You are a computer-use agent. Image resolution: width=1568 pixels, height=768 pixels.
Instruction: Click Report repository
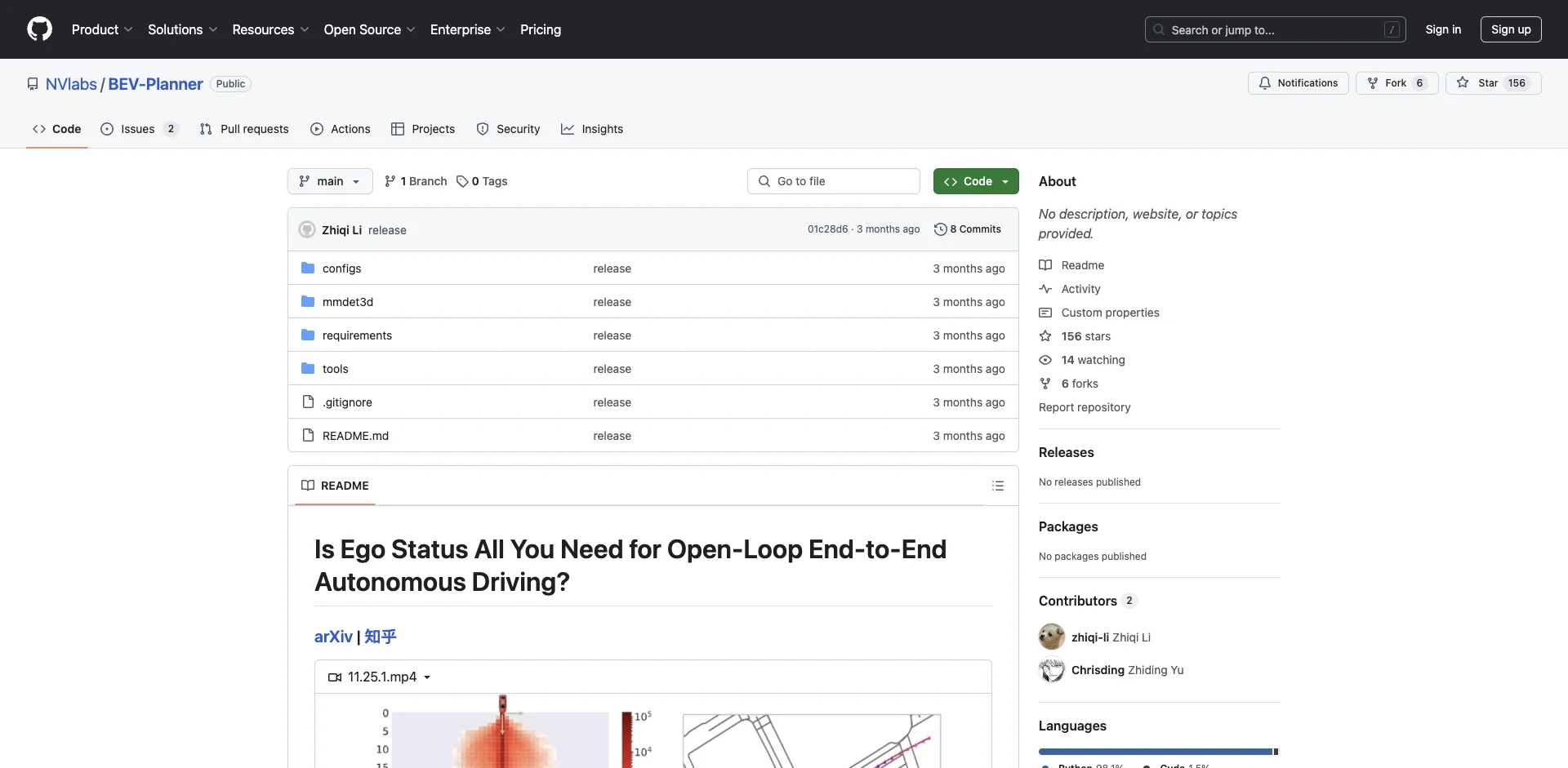(x=1085, y=407)
